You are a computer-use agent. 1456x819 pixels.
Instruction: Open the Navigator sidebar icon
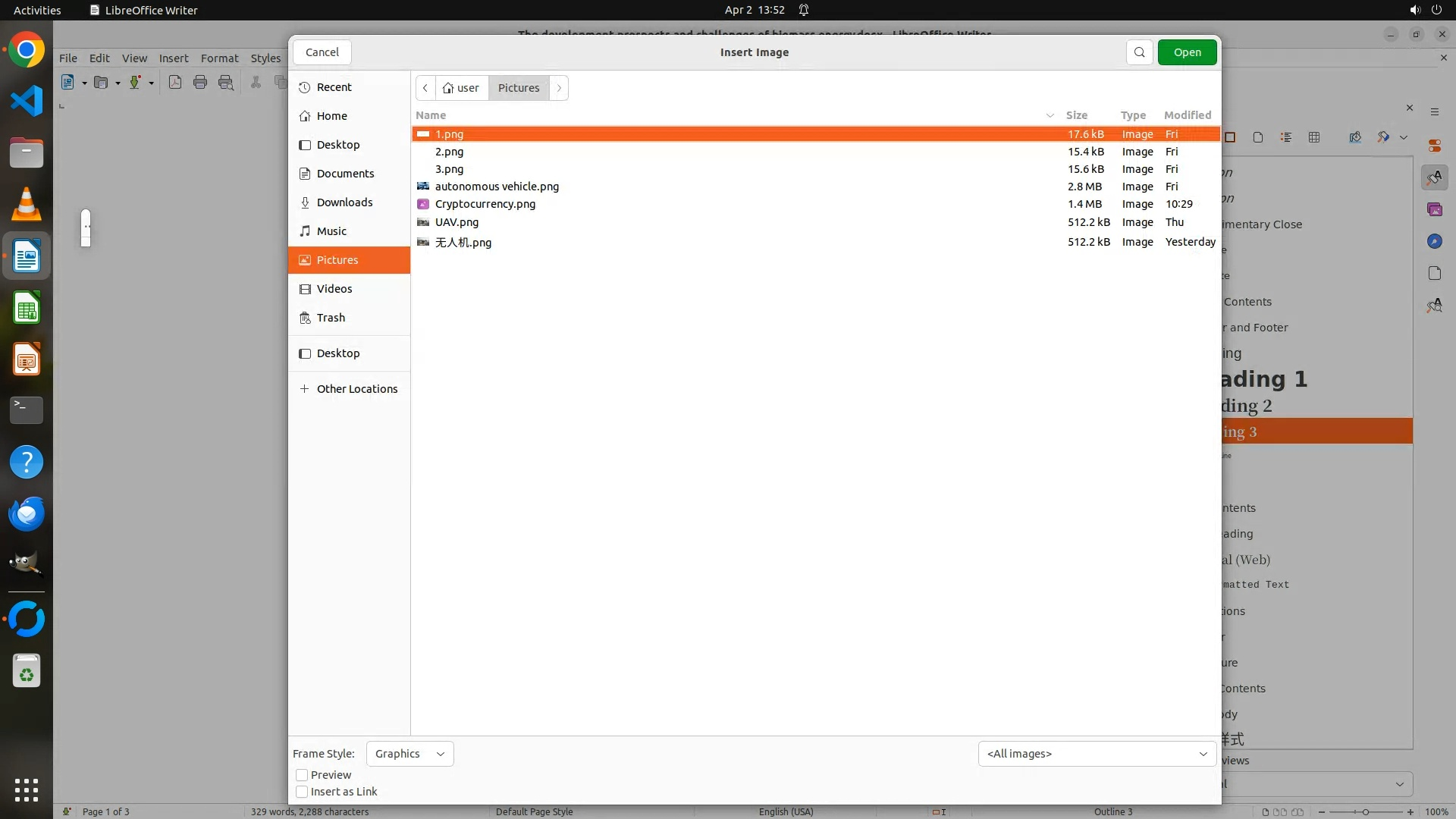(x=1434, y=241)
